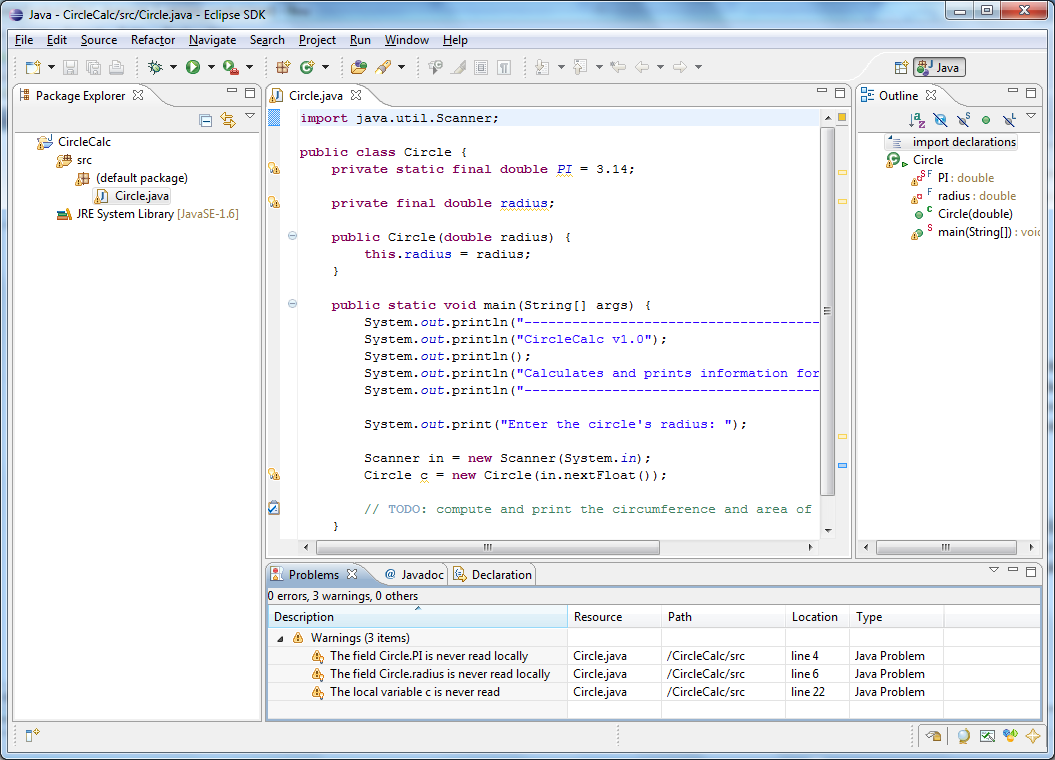Viewport: 1055px width, 760px height.
Task: Toggle Hide Fields in Outline toolbar
Action: tap(940, 120)
